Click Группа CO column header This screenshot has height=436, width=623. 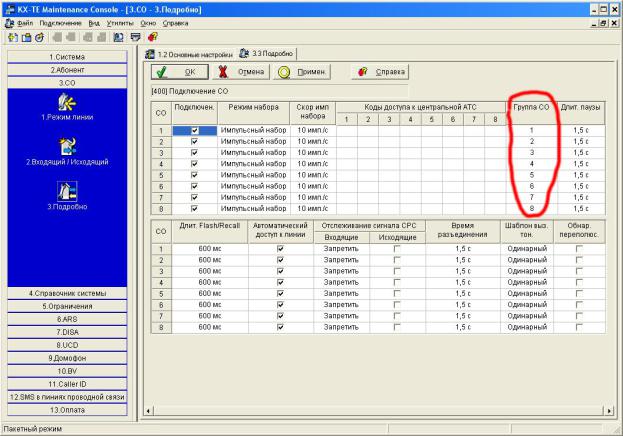[x=531, y=113]
